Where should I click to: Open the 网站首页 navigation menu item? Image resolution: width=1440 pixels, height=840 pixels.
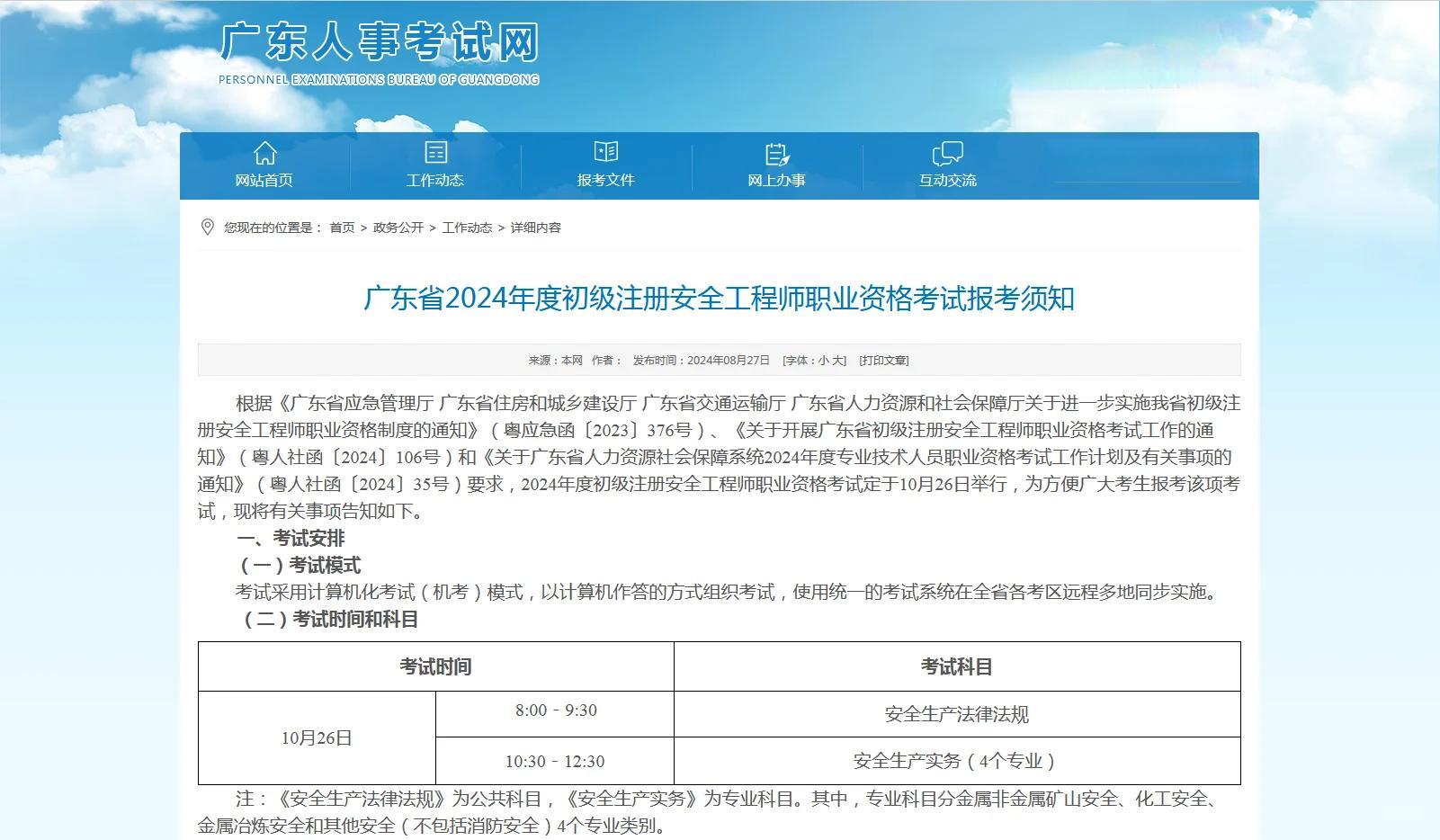click(x=264, y=180)
